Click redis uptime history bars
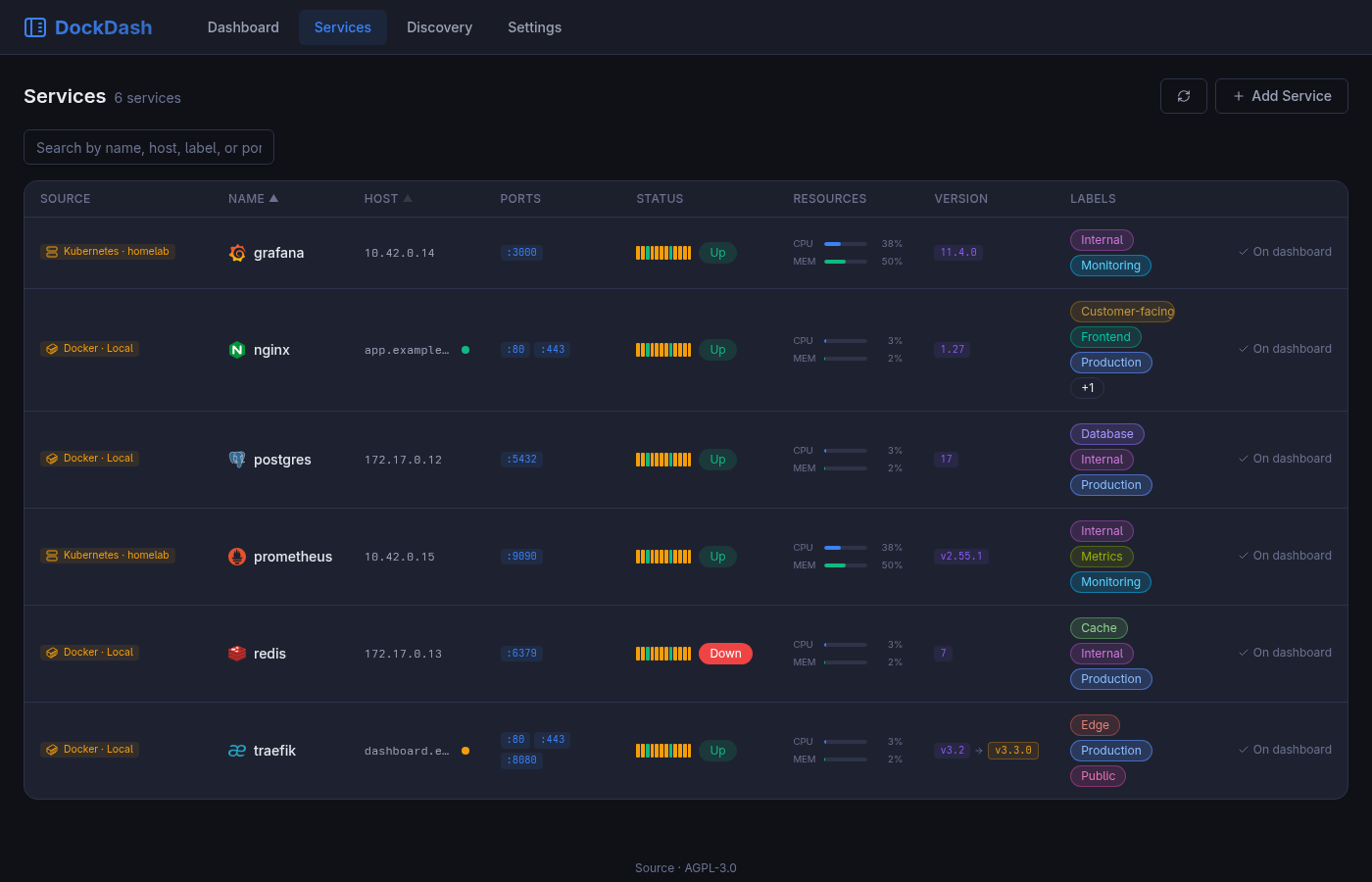Image resolution: width=1372 pixels, height=882 pixels. [x=663, y=654]
